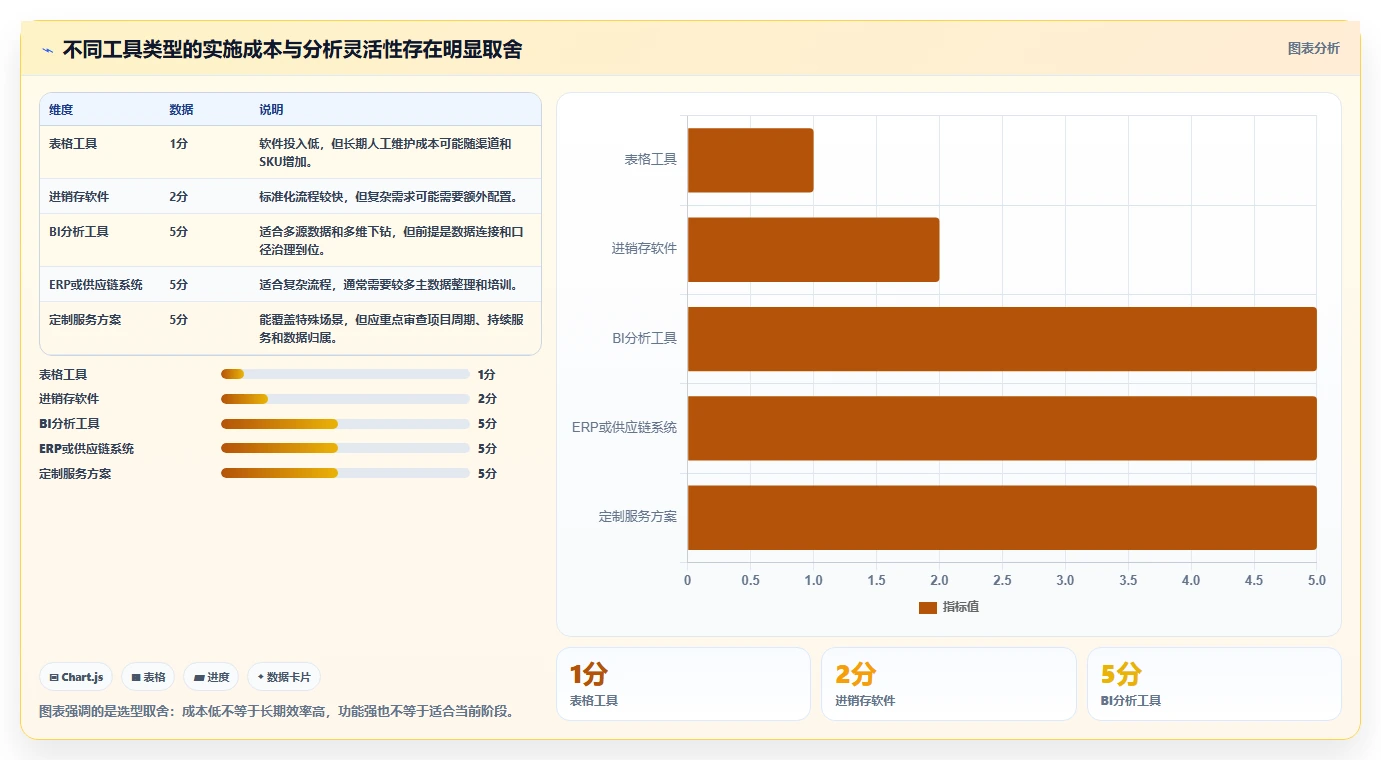
Task: Click the 5.0 x-axis tick label
Action: click(1316, 581)
